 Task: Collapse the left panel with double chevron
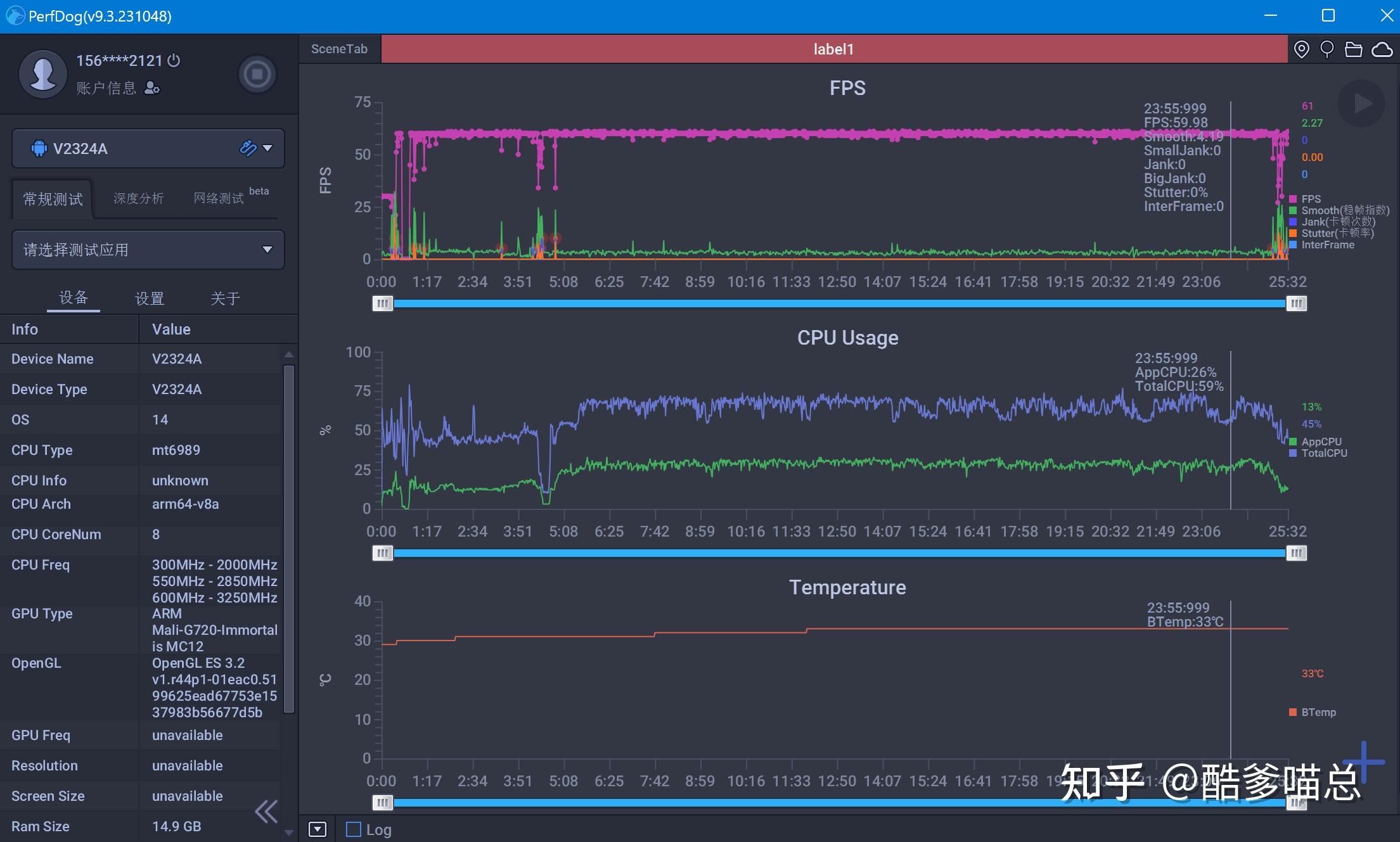tap(266, 811)
